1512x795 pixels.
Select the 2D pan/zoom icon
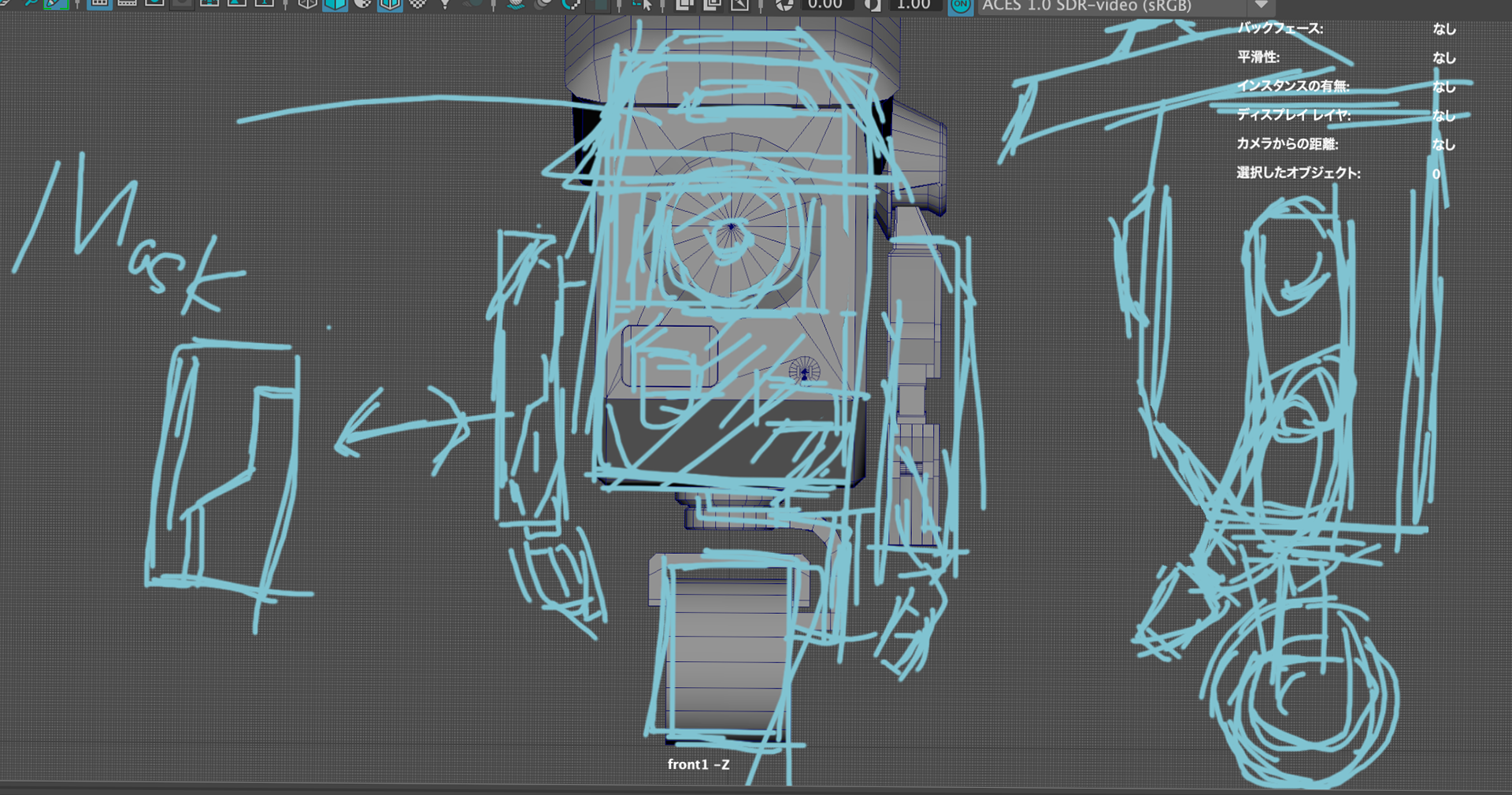(30, 3)
